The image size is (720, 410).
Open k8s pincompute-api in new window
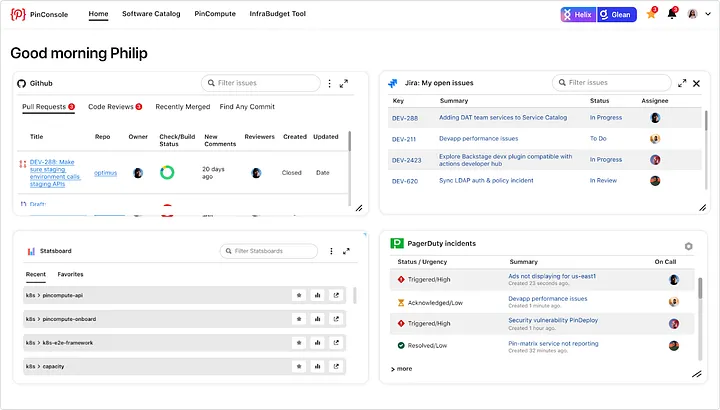(x=336, y=295)
